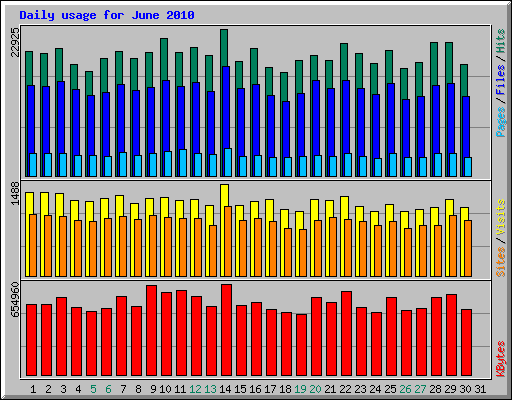Click day label 22 on the axis
Viewport: 512px width, 400px height.
[345, 389]
